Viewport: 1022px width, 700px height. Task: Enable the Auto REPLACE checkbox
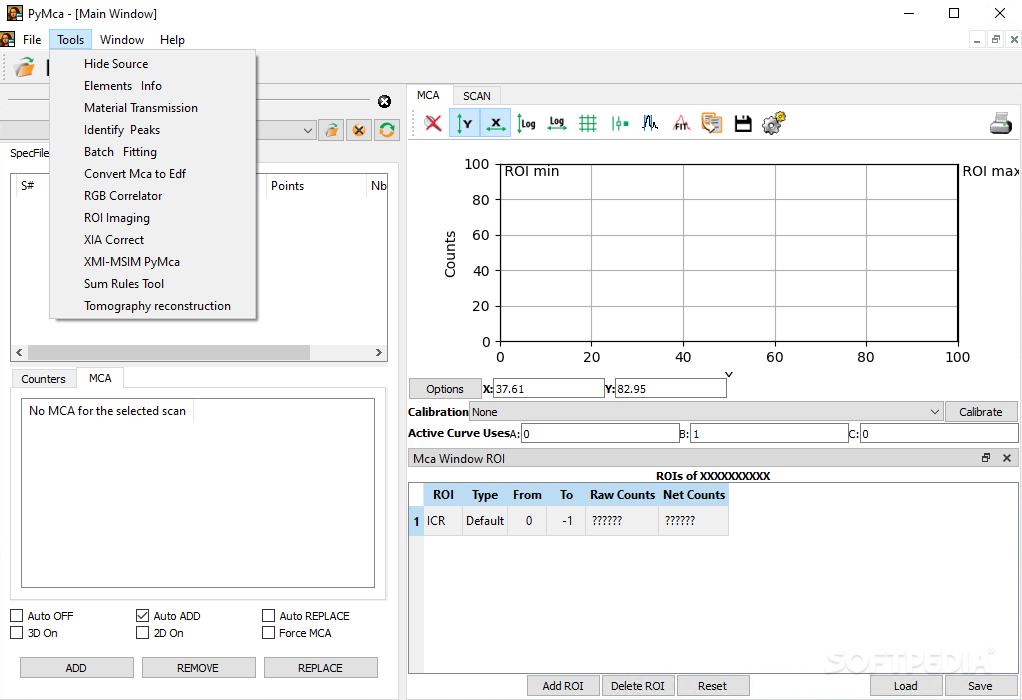(x=269, y=615)
